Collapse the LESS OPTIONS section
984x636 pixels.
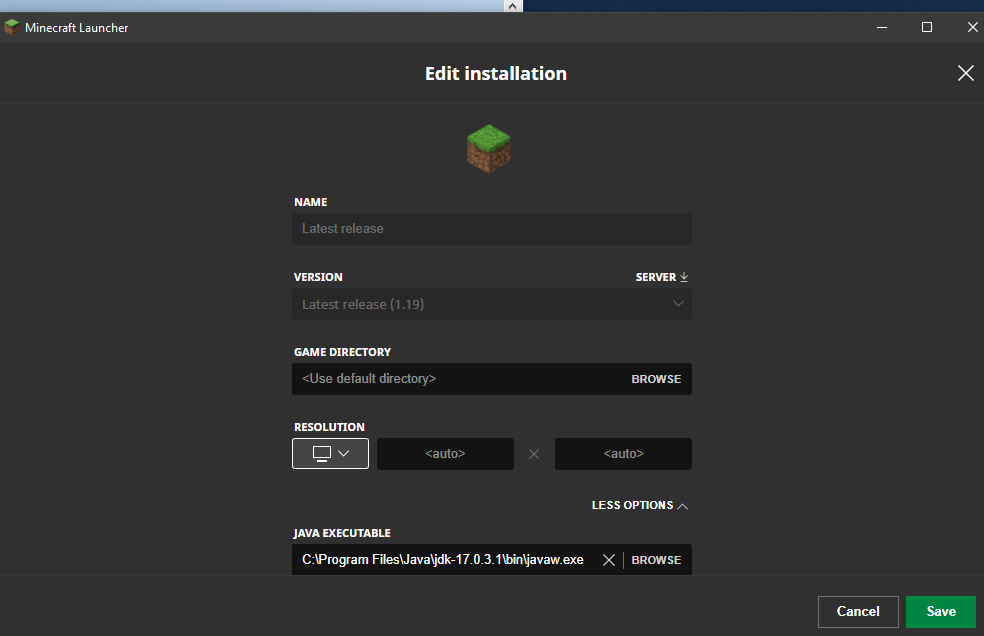coord(639,505)
